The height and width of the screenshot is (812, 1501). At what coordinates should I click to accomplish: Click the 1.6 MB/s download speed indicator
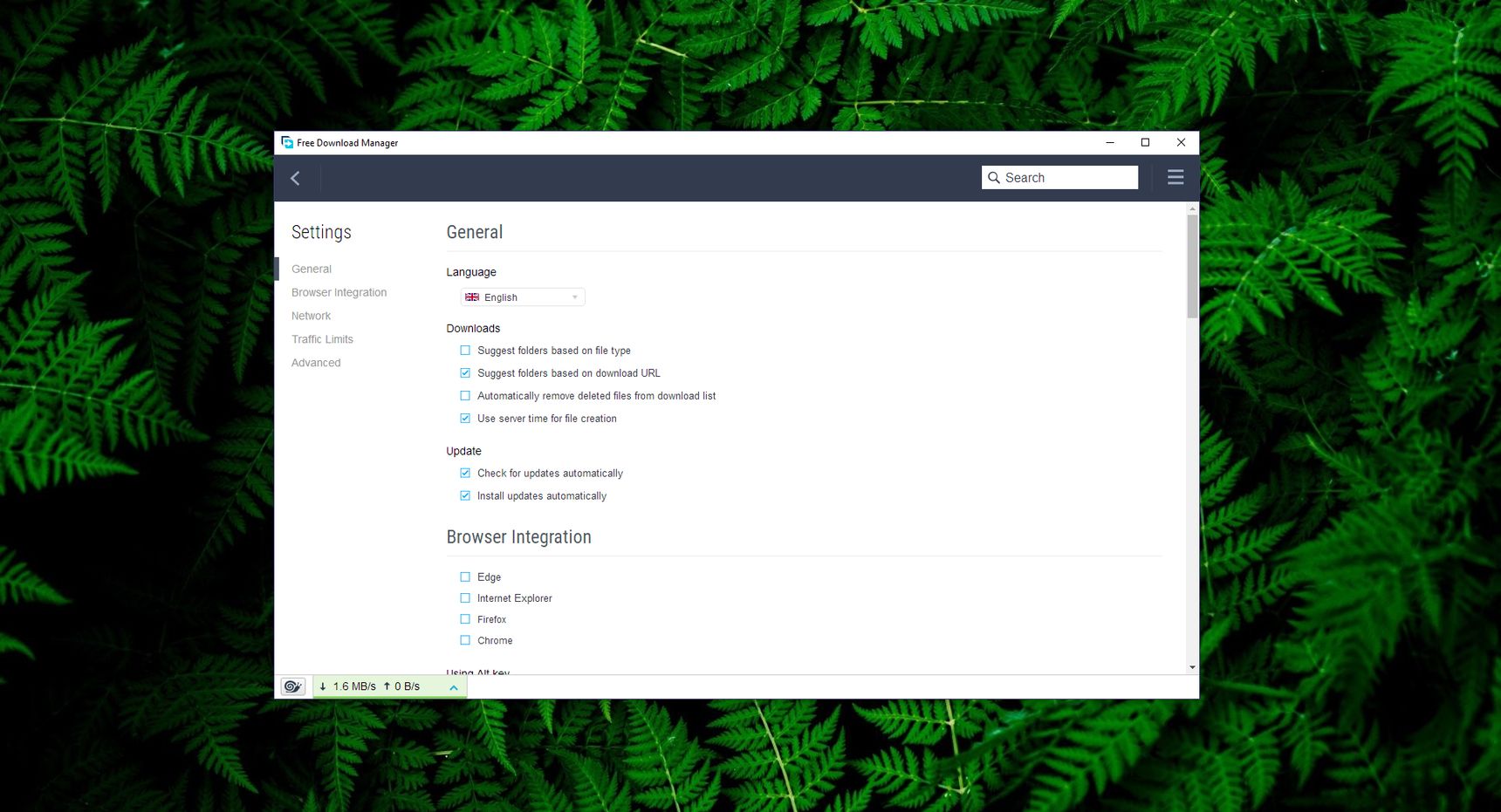click(x=347, y=687)
